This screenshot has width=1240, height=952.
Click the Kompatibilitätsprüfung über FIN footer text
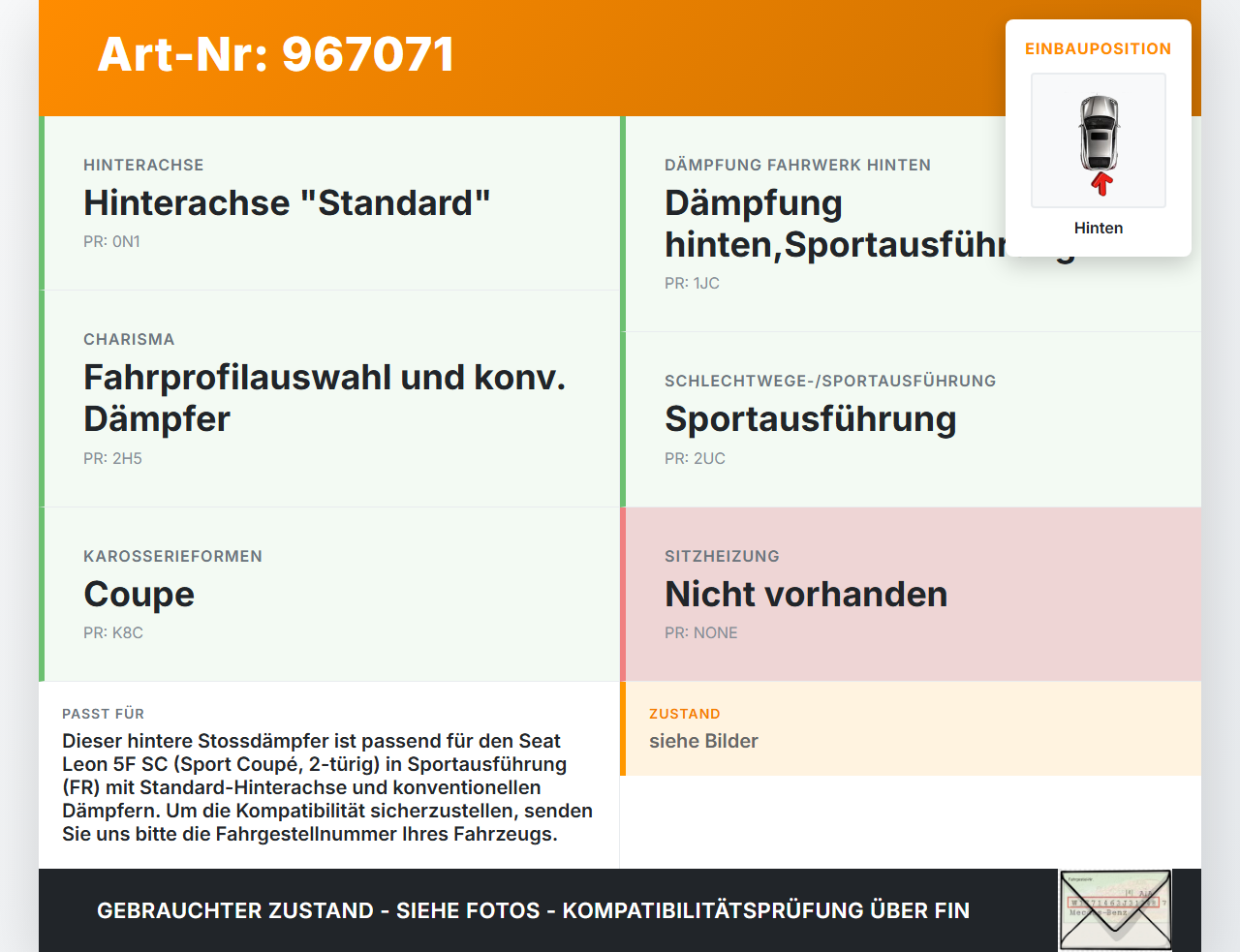[x=533, y=910]
